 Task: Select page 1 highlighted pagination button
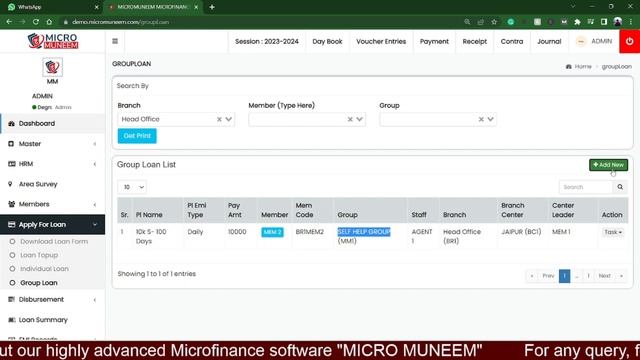tap(564, 276)
